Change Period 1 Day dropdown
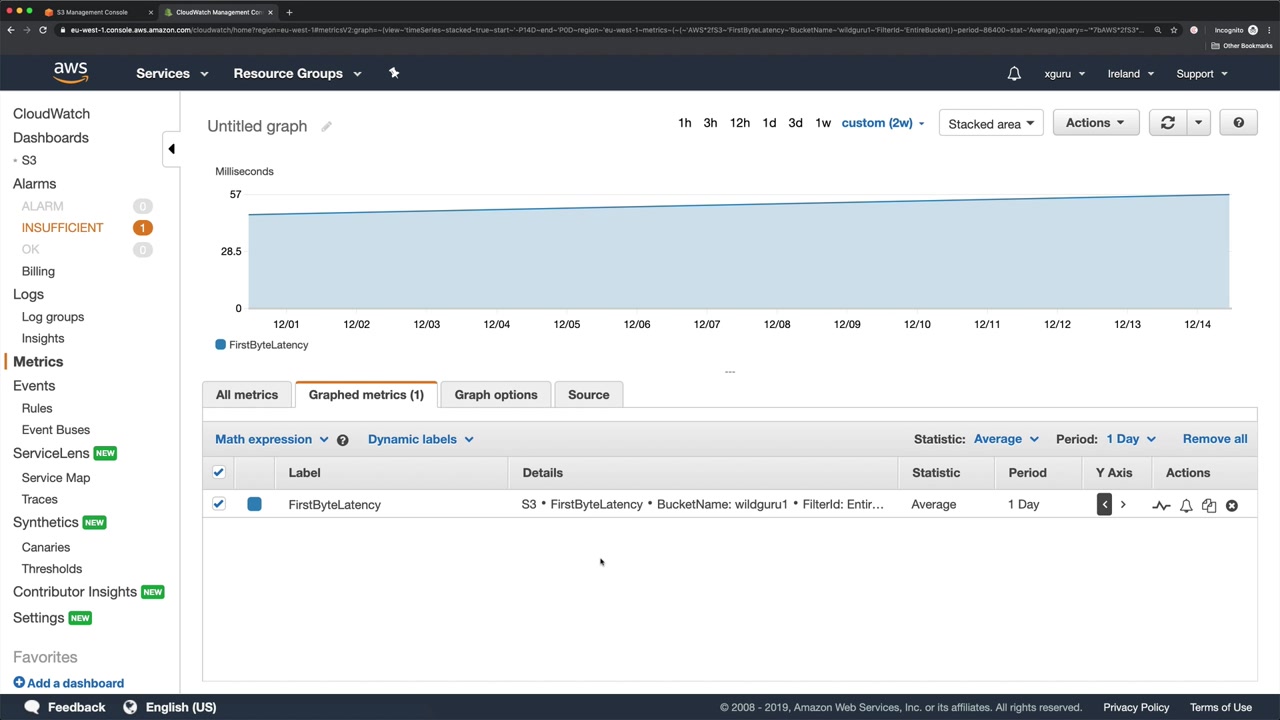 1131,439
